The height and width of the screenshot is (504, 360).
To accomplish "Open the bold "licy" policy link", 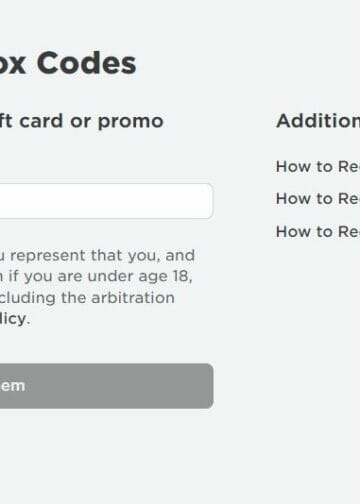I will coord(13,319).
